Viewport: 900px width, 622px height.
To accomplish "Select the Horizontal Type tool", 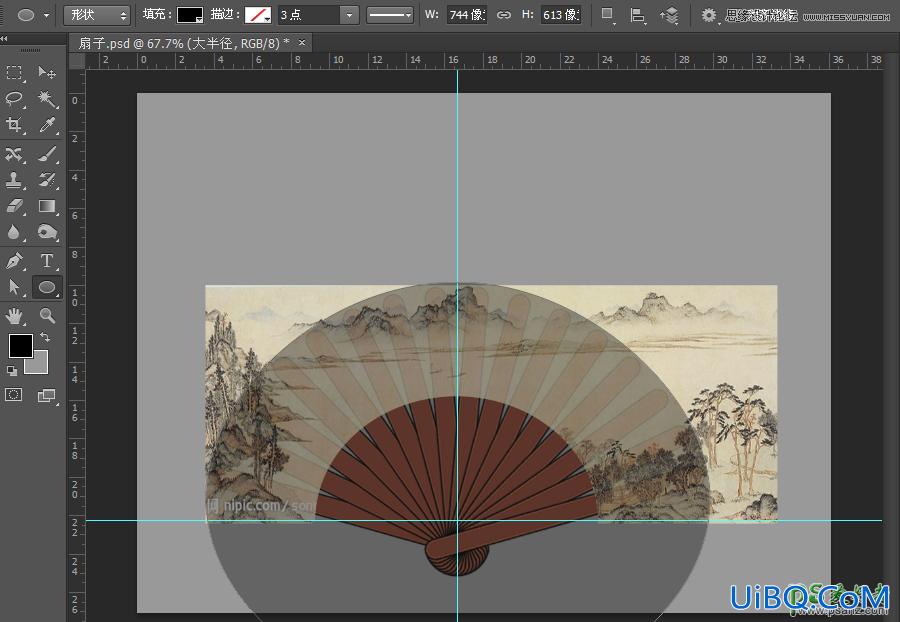I will point(47,261).
